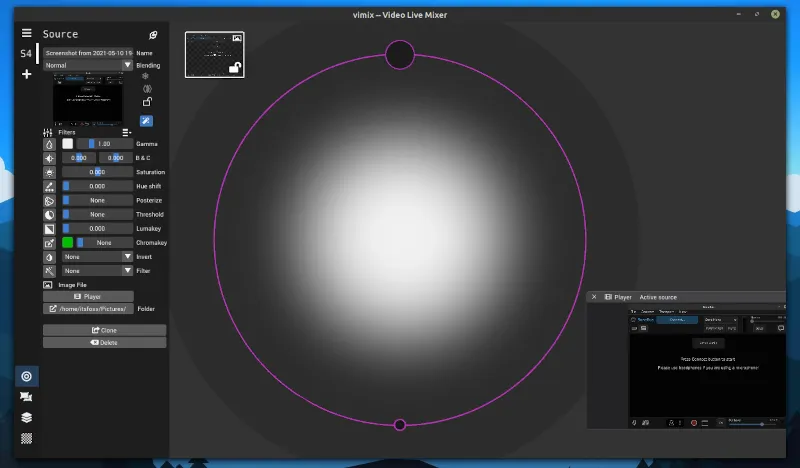Open the Active source menu
The height and width of the screenshot is (468, 800).
[658, 297]
